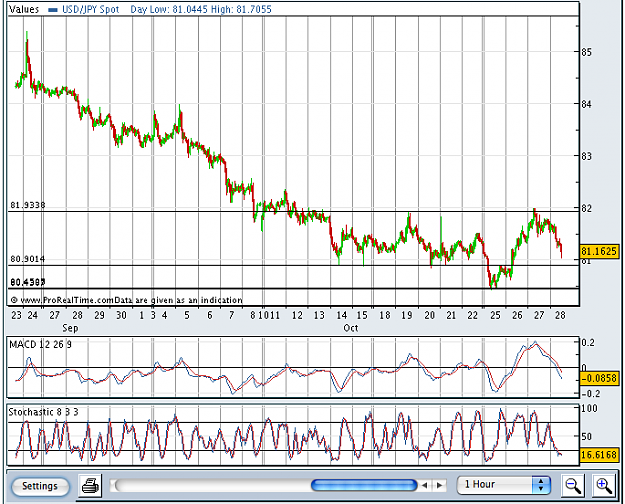This screenshot has width=625, height=504.
Task: Click the Values label on the chart
Action: (24, 9)
